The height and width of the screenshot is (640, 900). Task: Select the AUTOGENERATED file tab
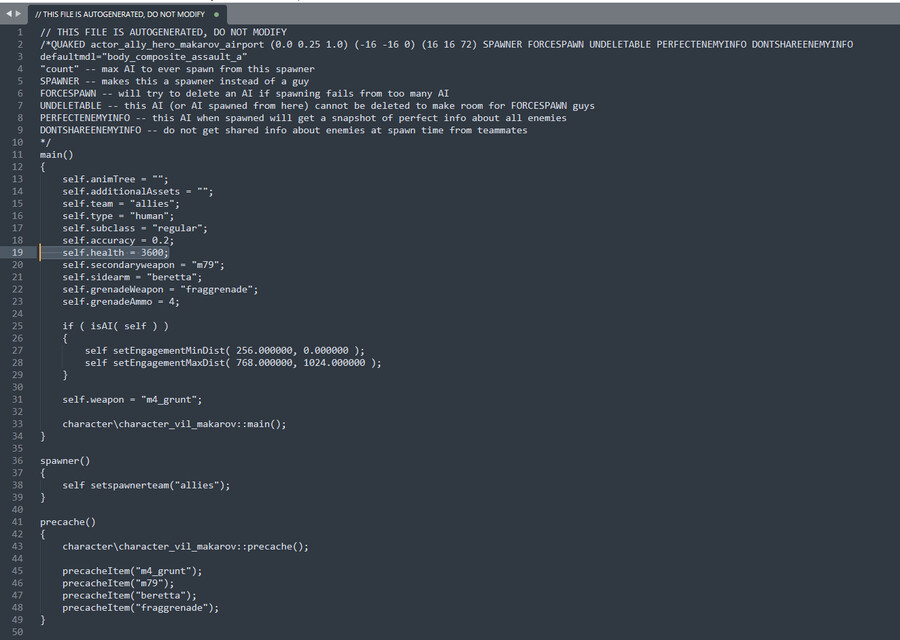pos(119,14)
